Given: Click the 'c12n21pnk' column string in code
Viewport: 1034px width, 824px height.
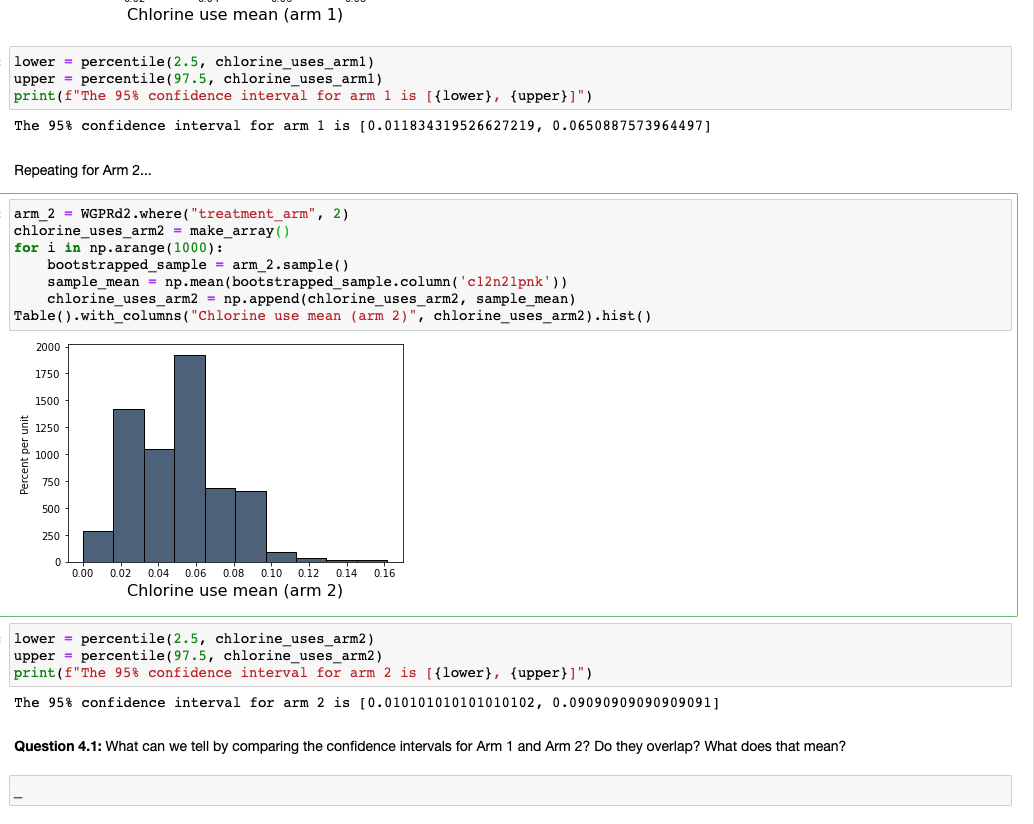Looking at the screenshot, I should point(505,282).
